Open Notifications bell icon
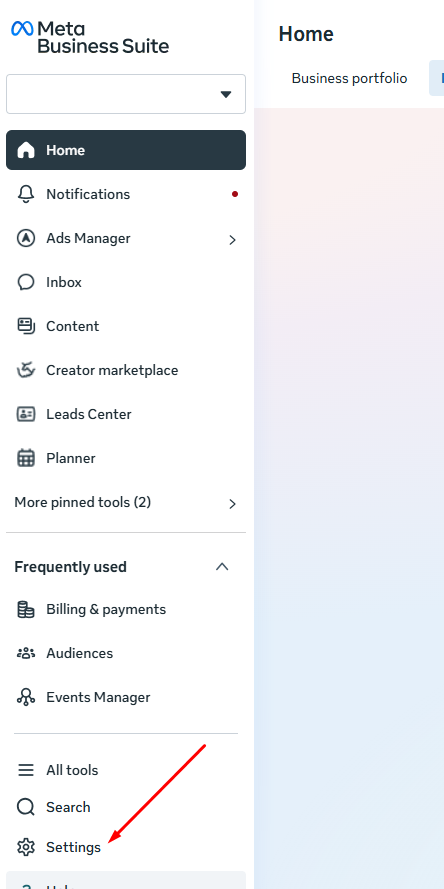 click(26, 194)
